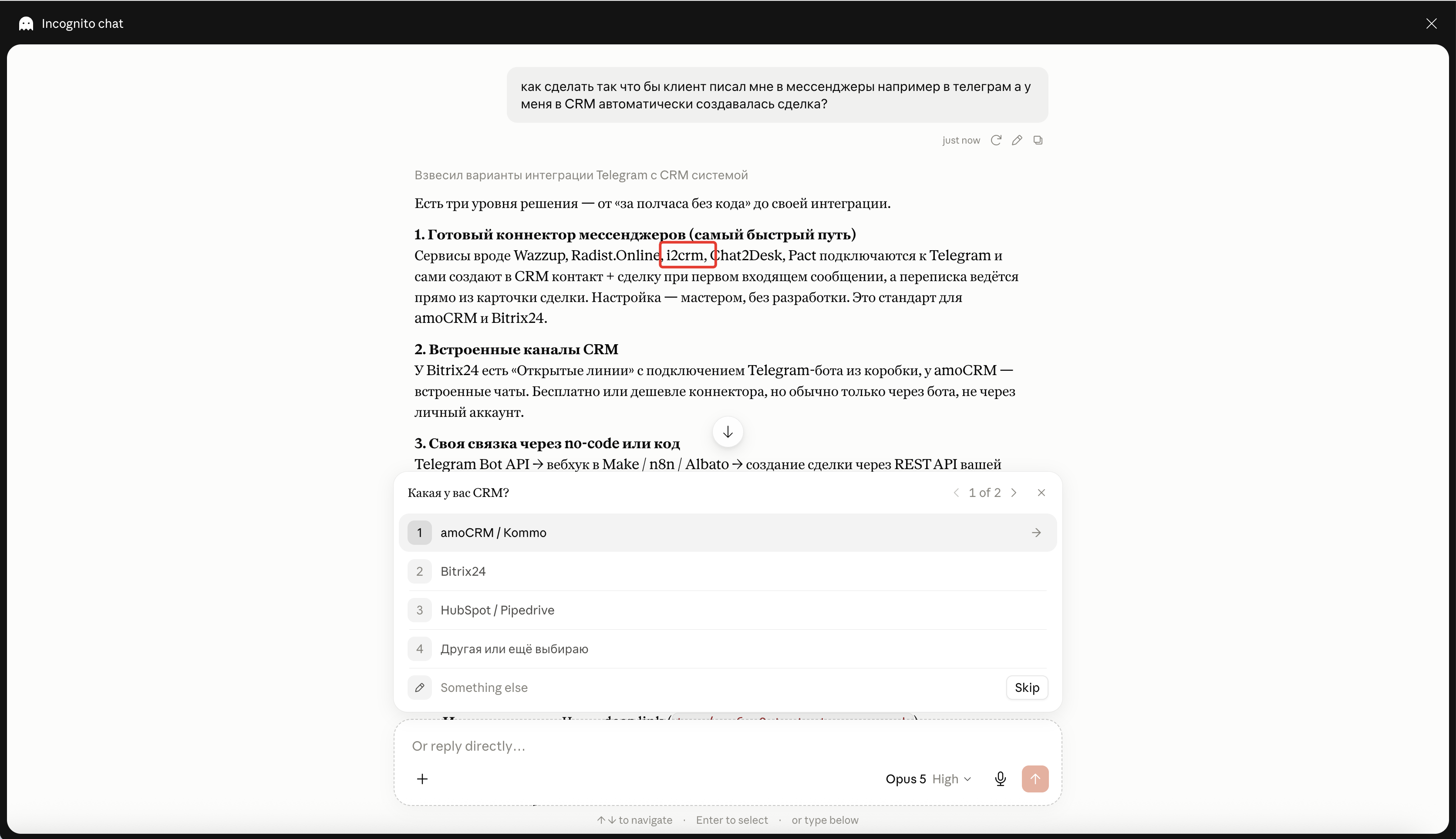This screenshot has width=1456, height=839.
Task: Click the "1 of 2" page indicator
Action: 985,493
